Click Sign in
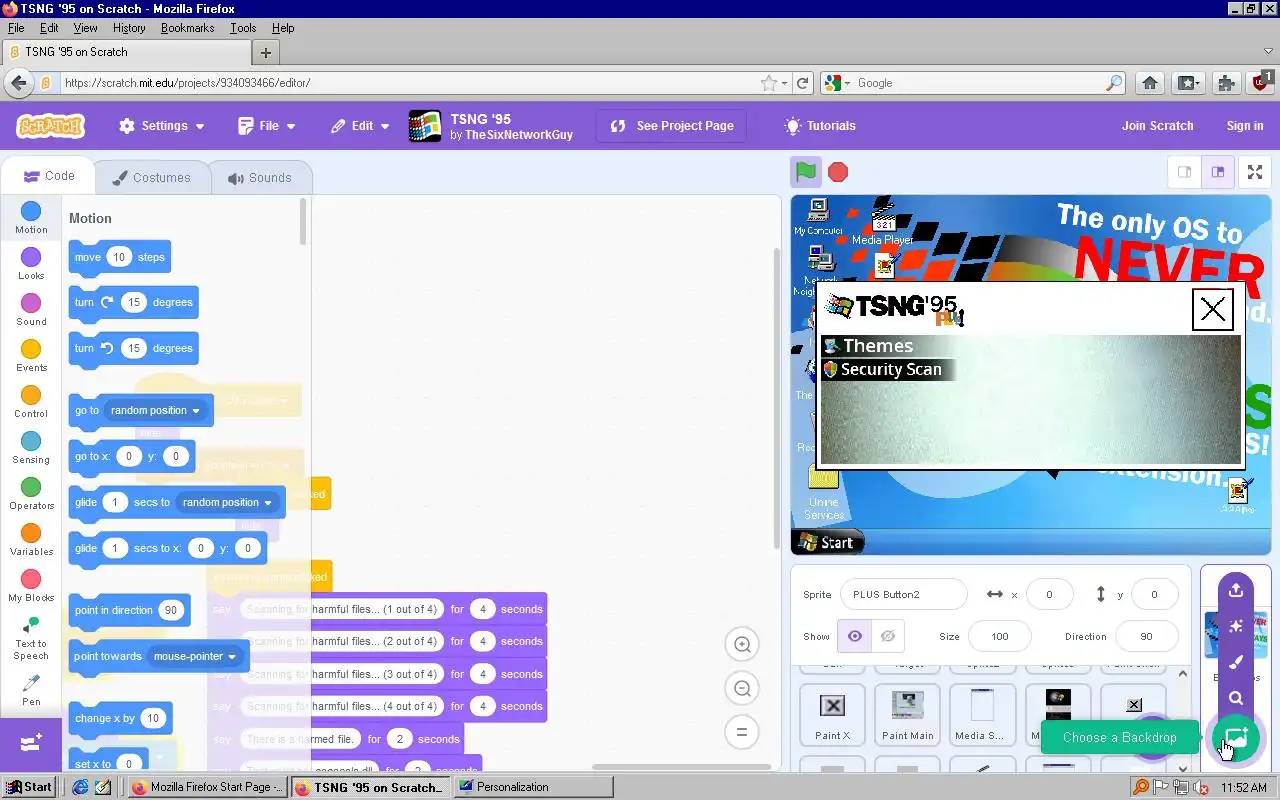The width and height of the screenshot is (1280, 800). coord(1245,126)
